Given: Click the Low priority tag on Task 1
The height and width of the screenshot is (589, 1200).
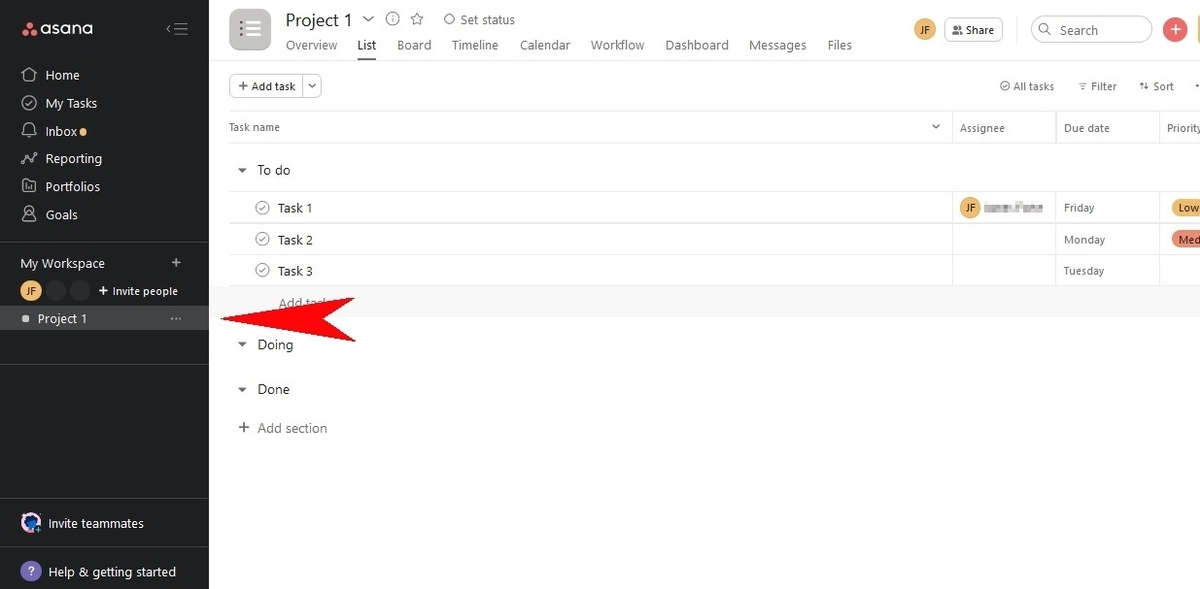Looking at the screenshot, I should coord(1186,208).
